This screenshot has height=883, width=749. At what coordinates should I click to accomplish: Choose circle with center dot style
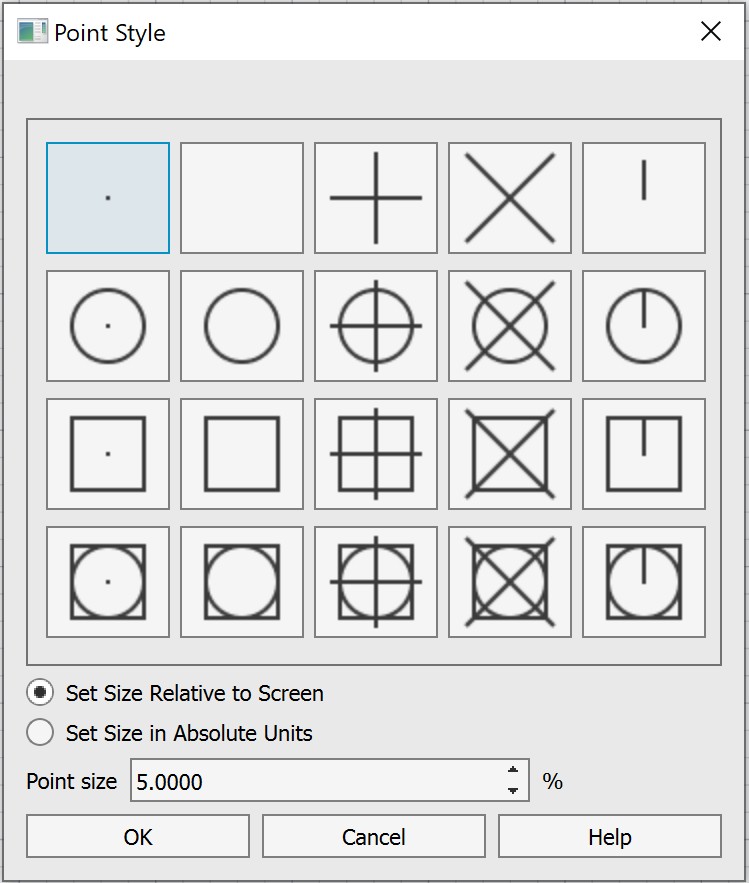108,326
